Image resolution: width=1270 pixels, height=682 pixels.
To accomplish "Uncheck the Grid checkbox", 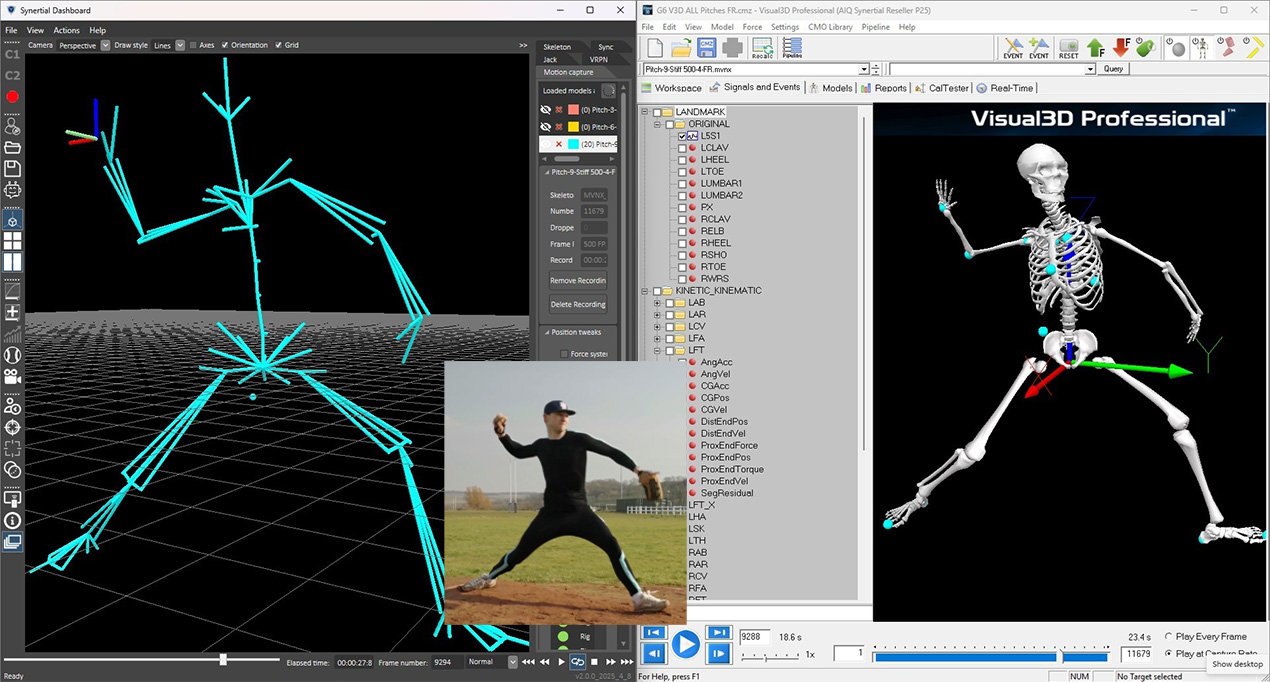I will 279,45.
